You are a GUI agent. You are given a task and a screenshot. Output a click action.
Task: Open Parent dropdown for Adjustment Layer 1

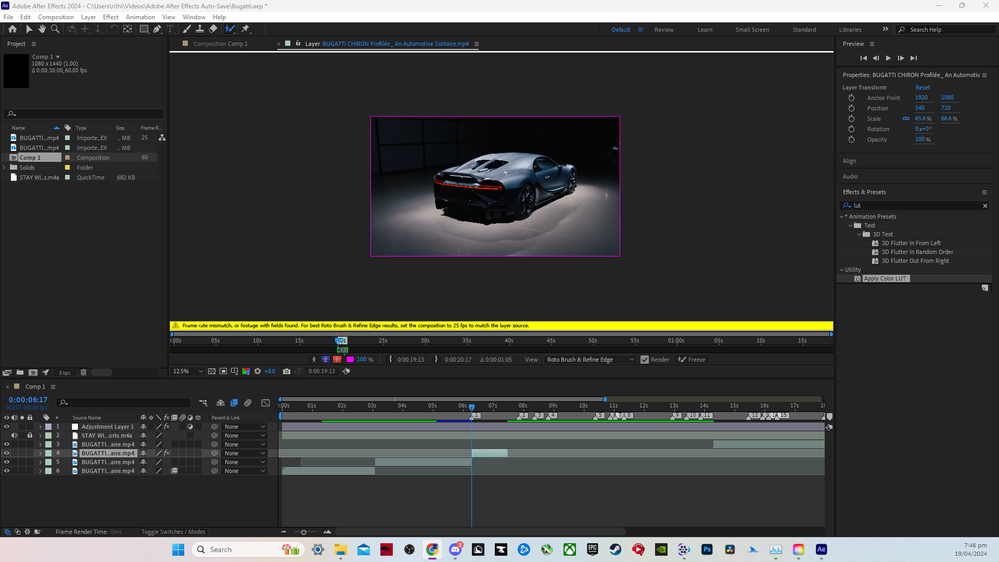[245, 427]
